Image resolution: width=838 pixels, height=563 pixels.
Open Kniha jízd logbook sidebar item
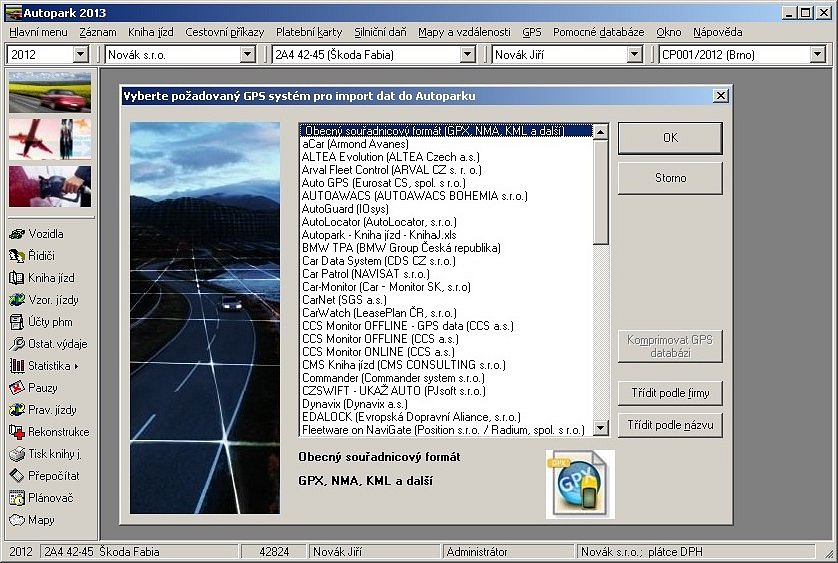(x=18, y=278)
